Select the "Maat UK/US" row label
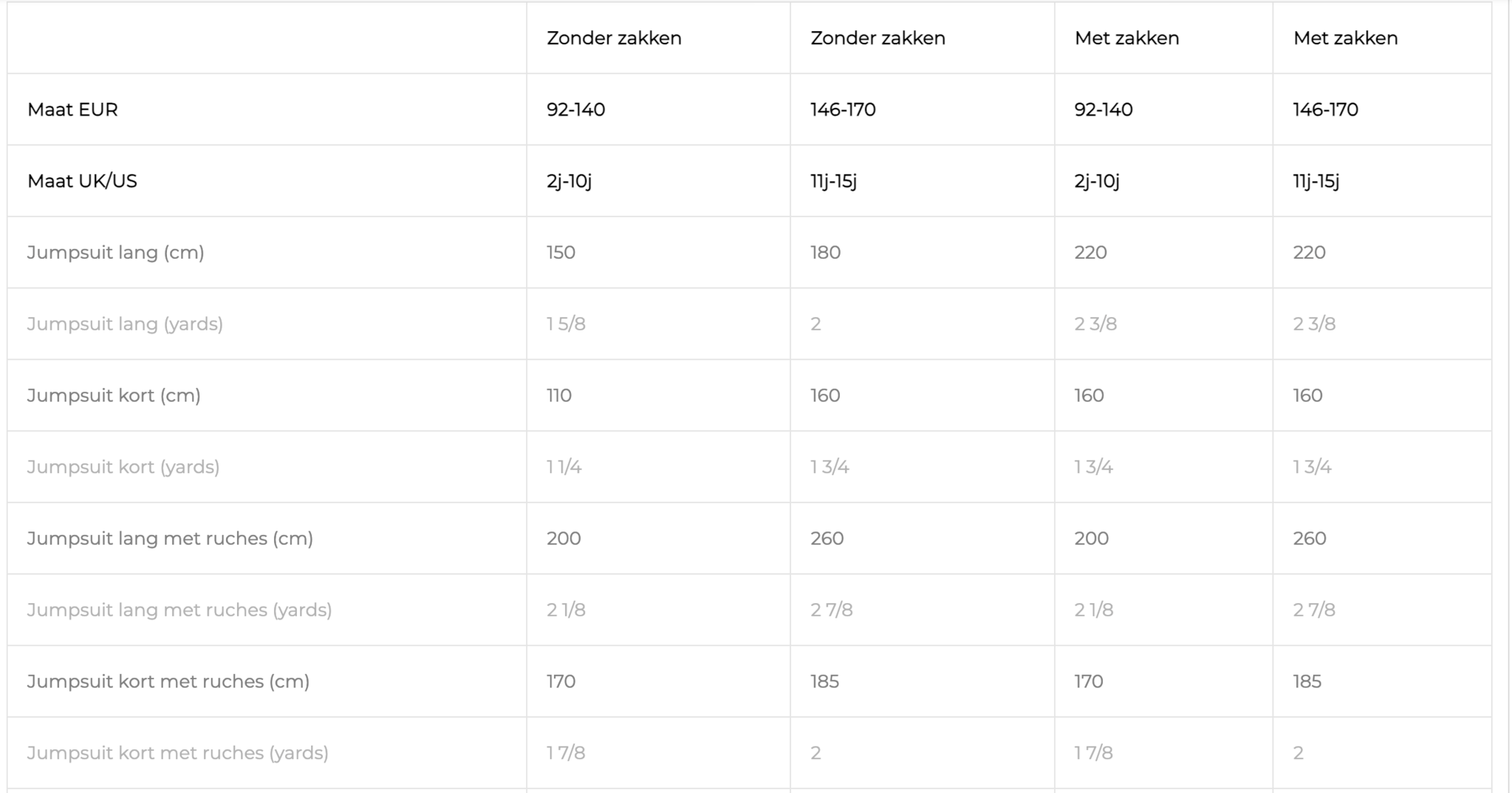Image resolution: width=1512 pixels, height=793 pixels. point(82,181)
